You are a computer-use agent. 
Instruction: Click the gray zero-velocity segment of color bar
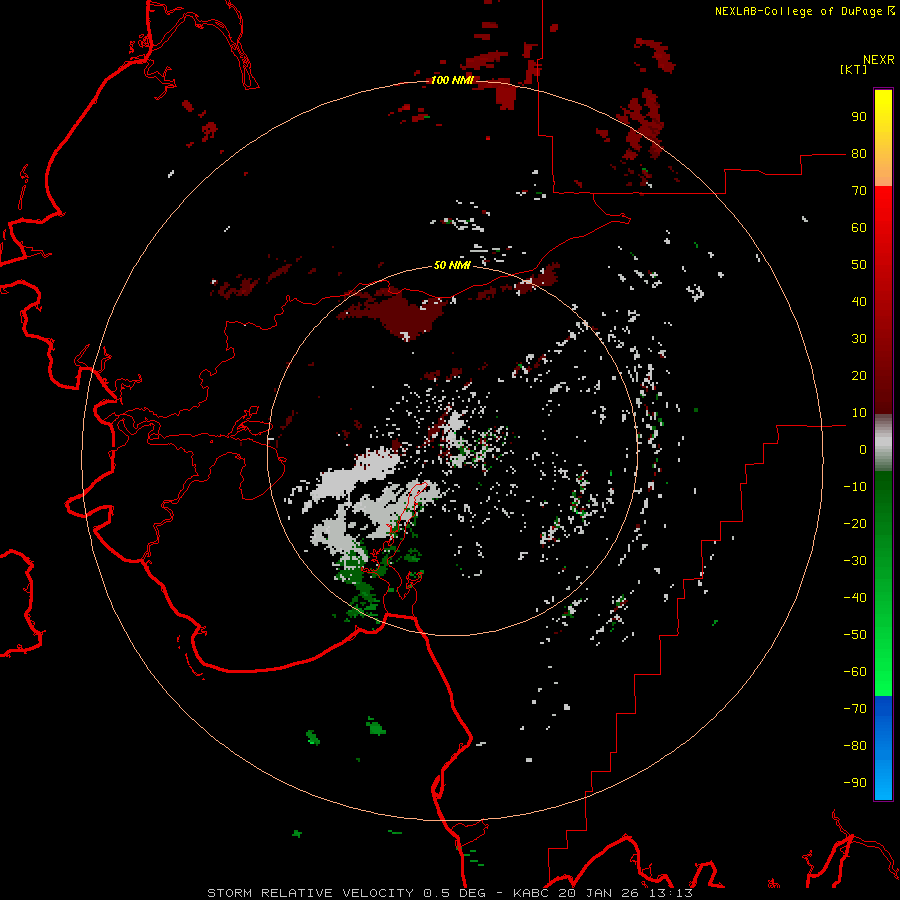883,443
